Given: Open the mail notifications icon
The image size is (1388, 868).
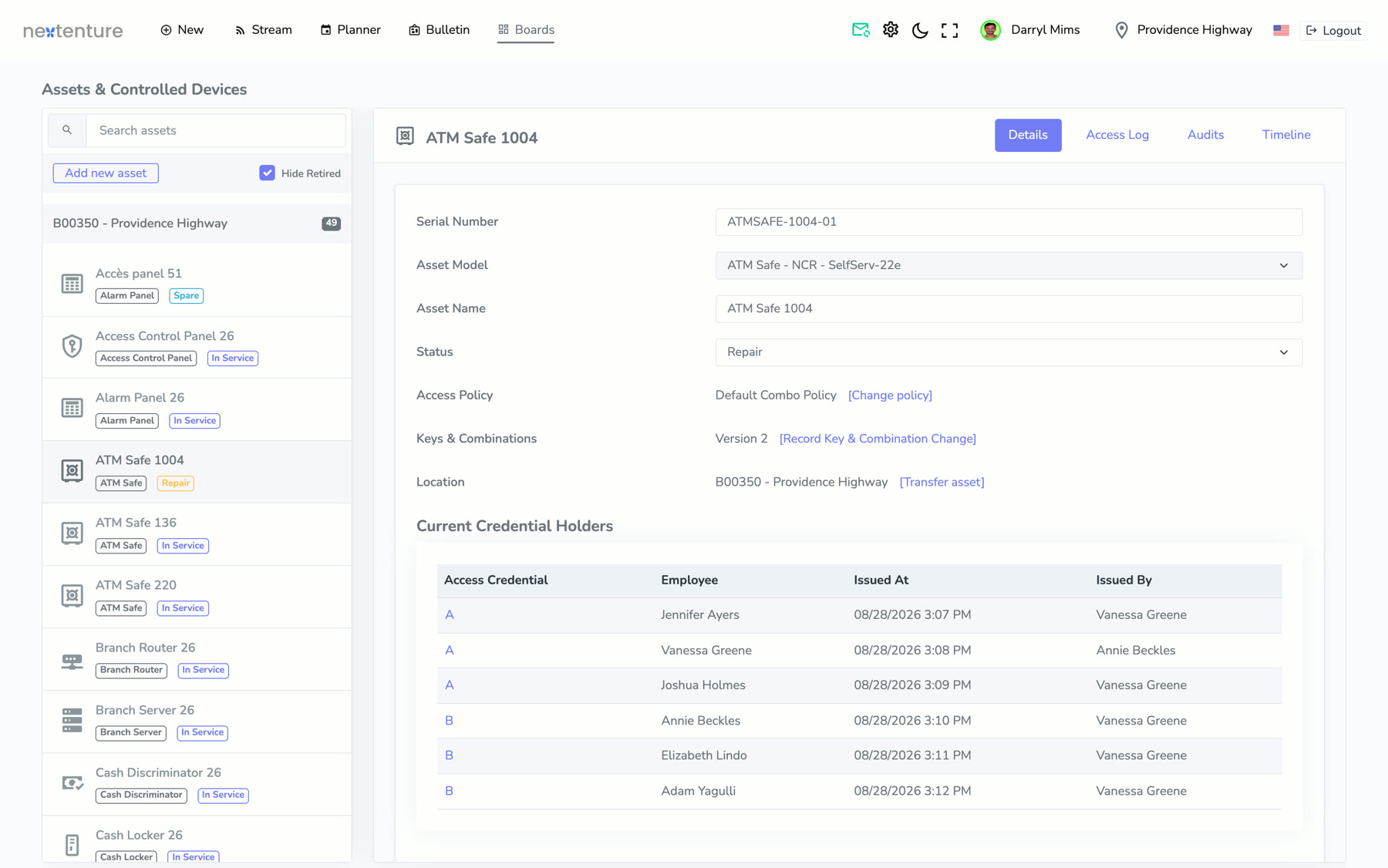Looking at the screenshot, I should (861, 30).
